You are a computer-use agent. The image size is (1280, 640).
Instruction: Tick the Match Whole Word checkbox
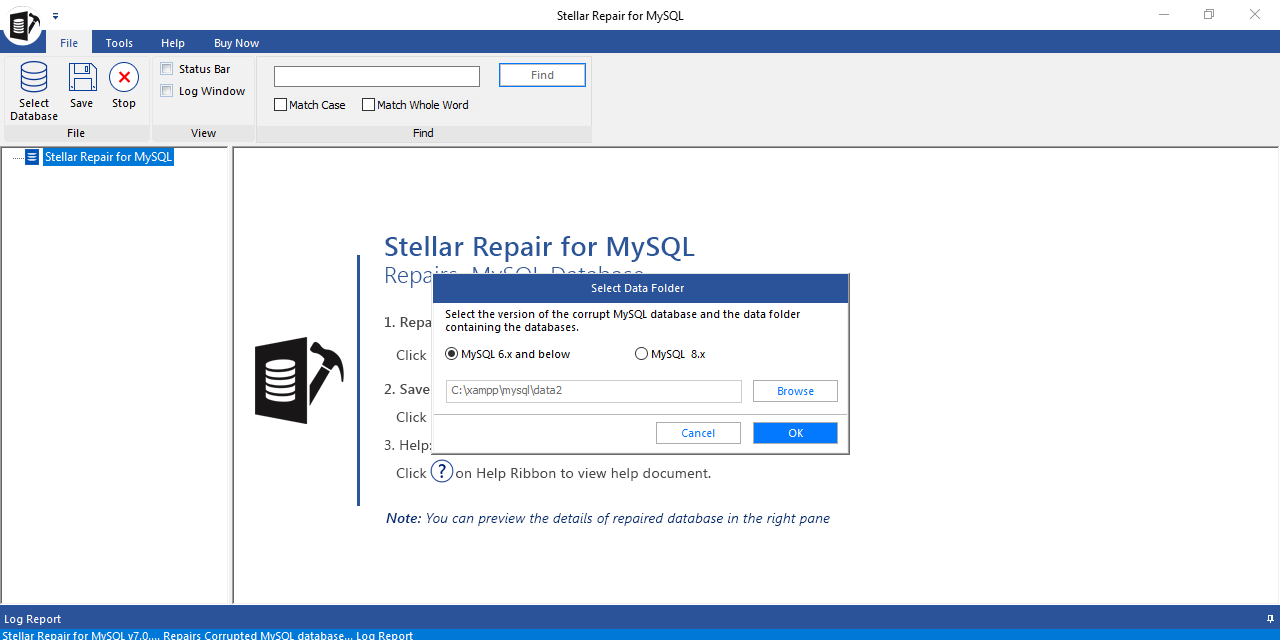tap(369, 105)
